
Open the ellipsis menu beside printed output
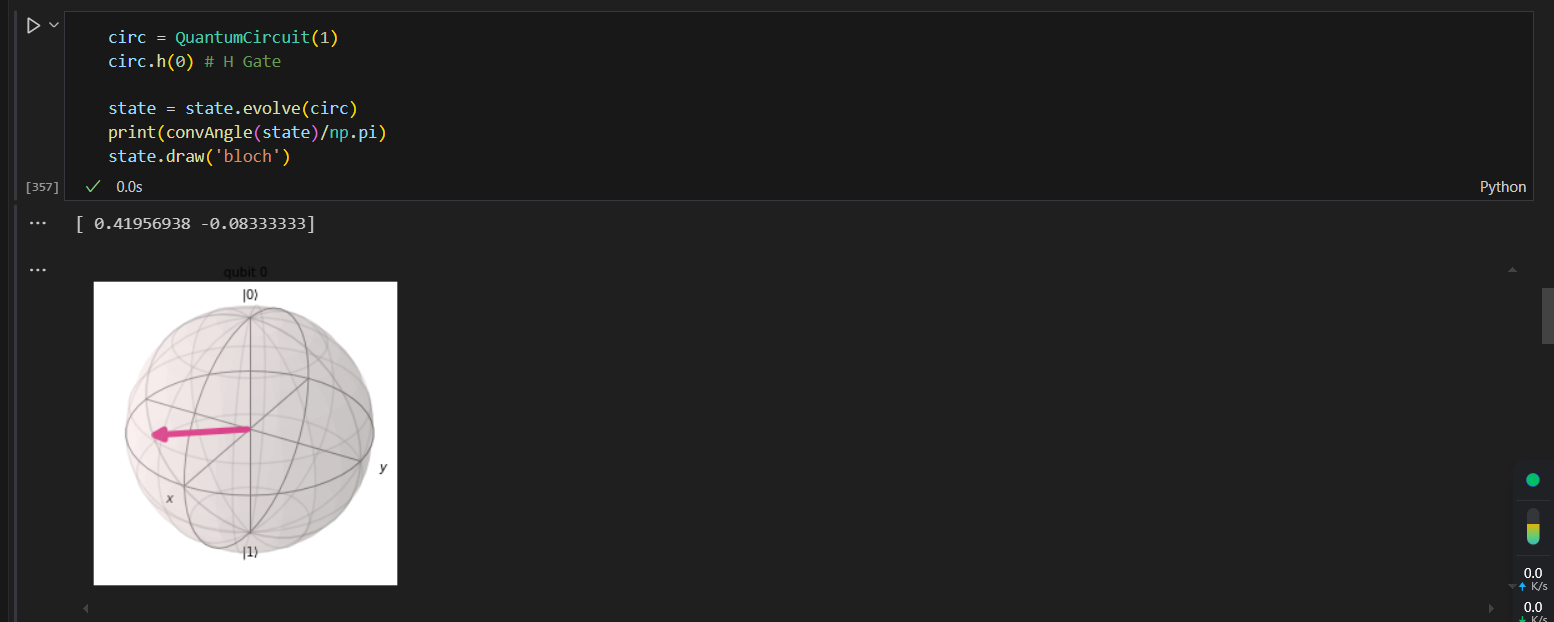(38, 224)
